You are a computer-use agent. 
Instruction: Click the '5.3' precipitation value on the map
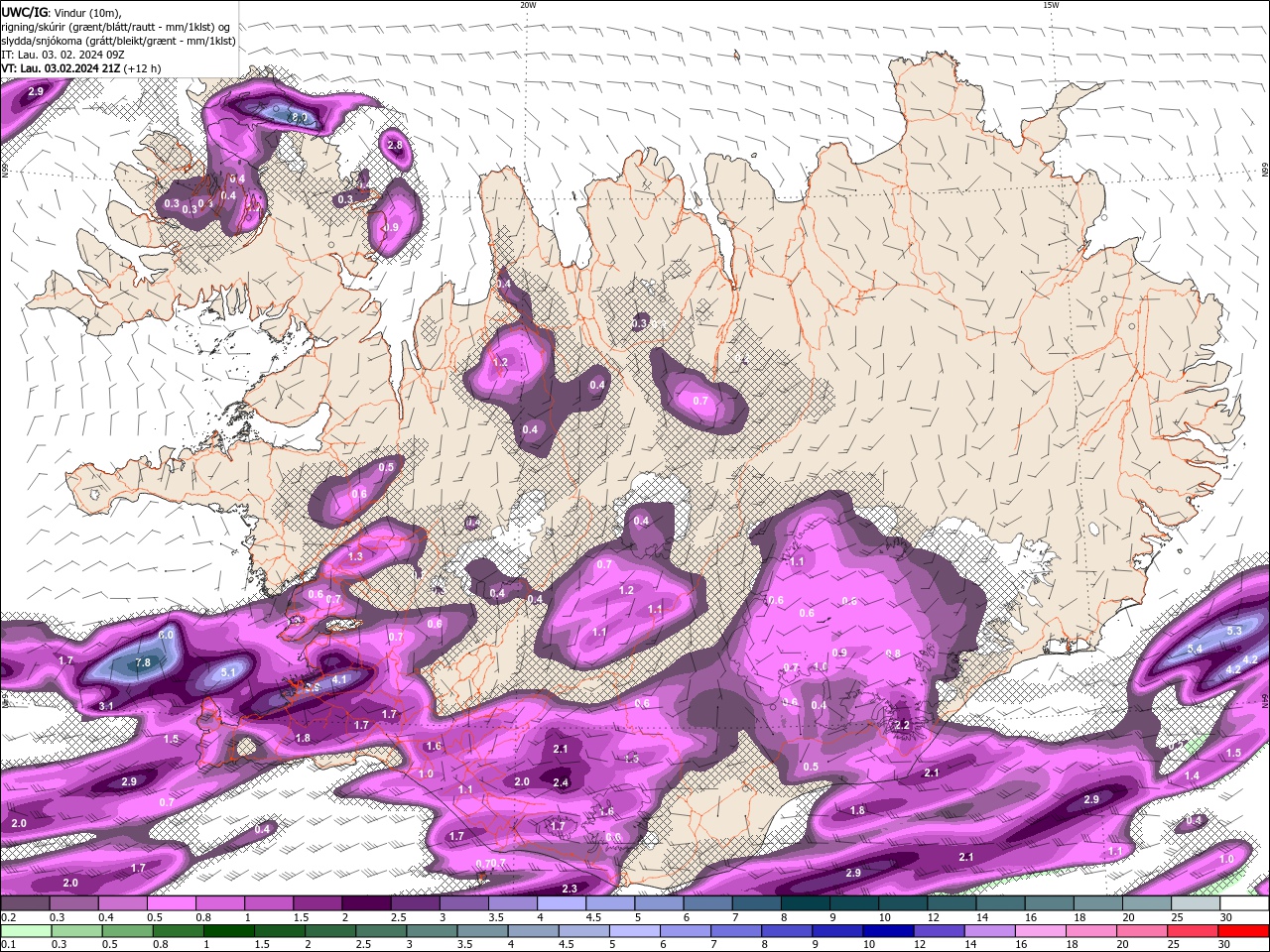pyautogui.click(x=1234, y=631)
